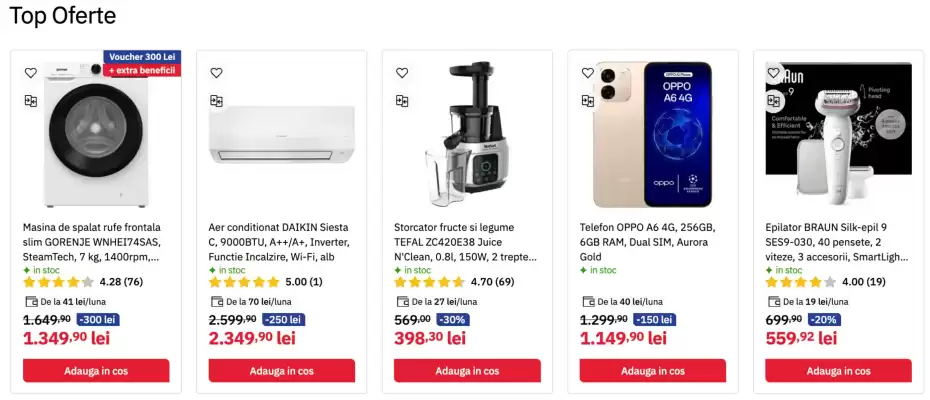Viewport: 930px width, 400px height.
Task: Mark BRAUN epilator as favorite heart icon
Action: (773, 73)
